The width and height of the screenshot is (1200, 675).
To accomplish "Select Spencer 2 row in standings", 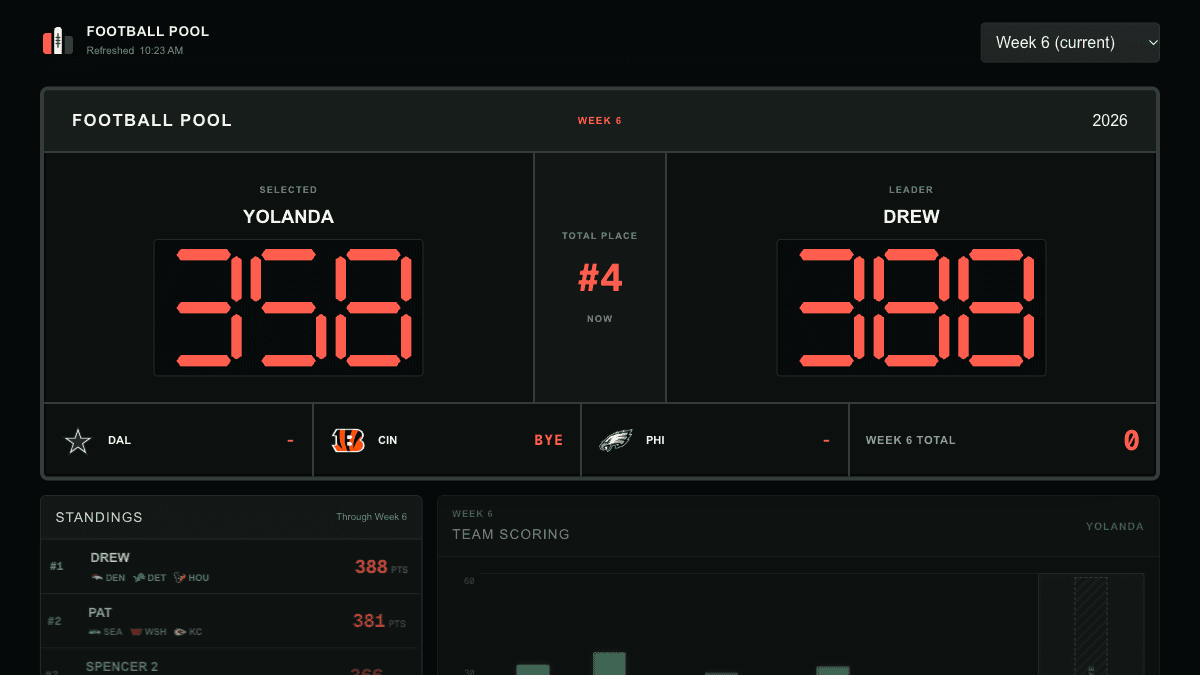I will [x=231, y=662].
